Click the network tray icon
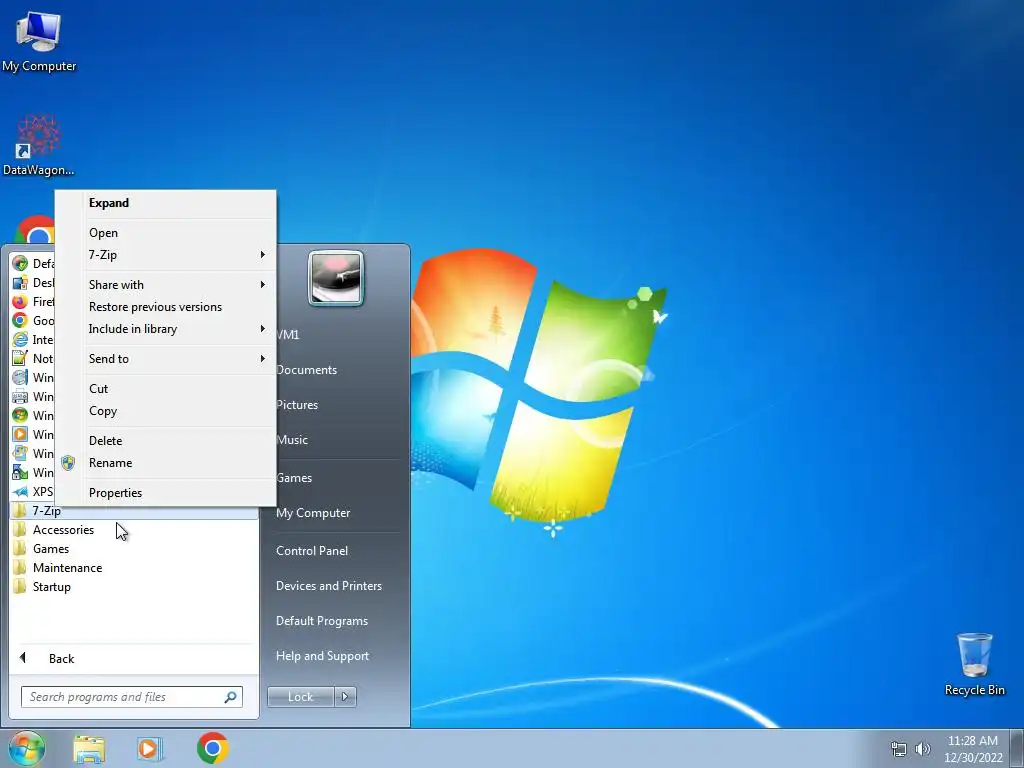The width and height of the screenshot is (1024, 768). pyautogui.click(x=899, y=749)
